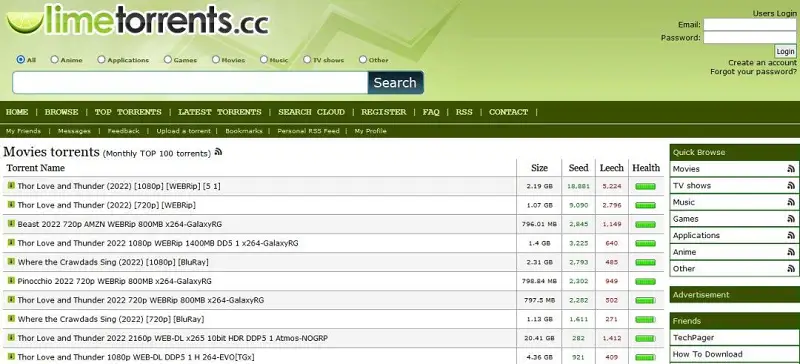Select the Music search category radio
800x364 pixels.
[x=264, y=59]
